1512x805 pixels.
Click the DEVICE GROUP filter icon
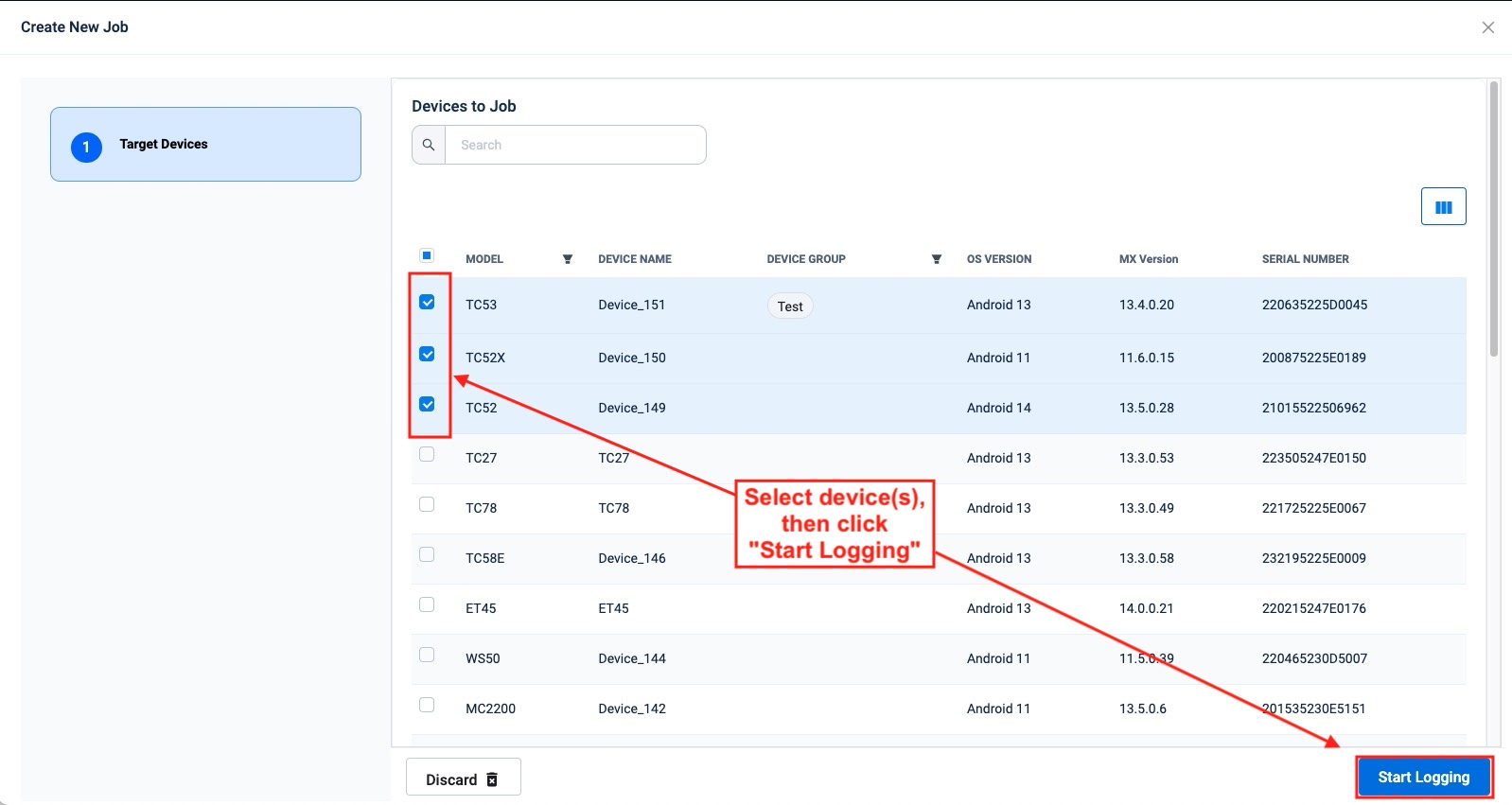coord(937,259)
